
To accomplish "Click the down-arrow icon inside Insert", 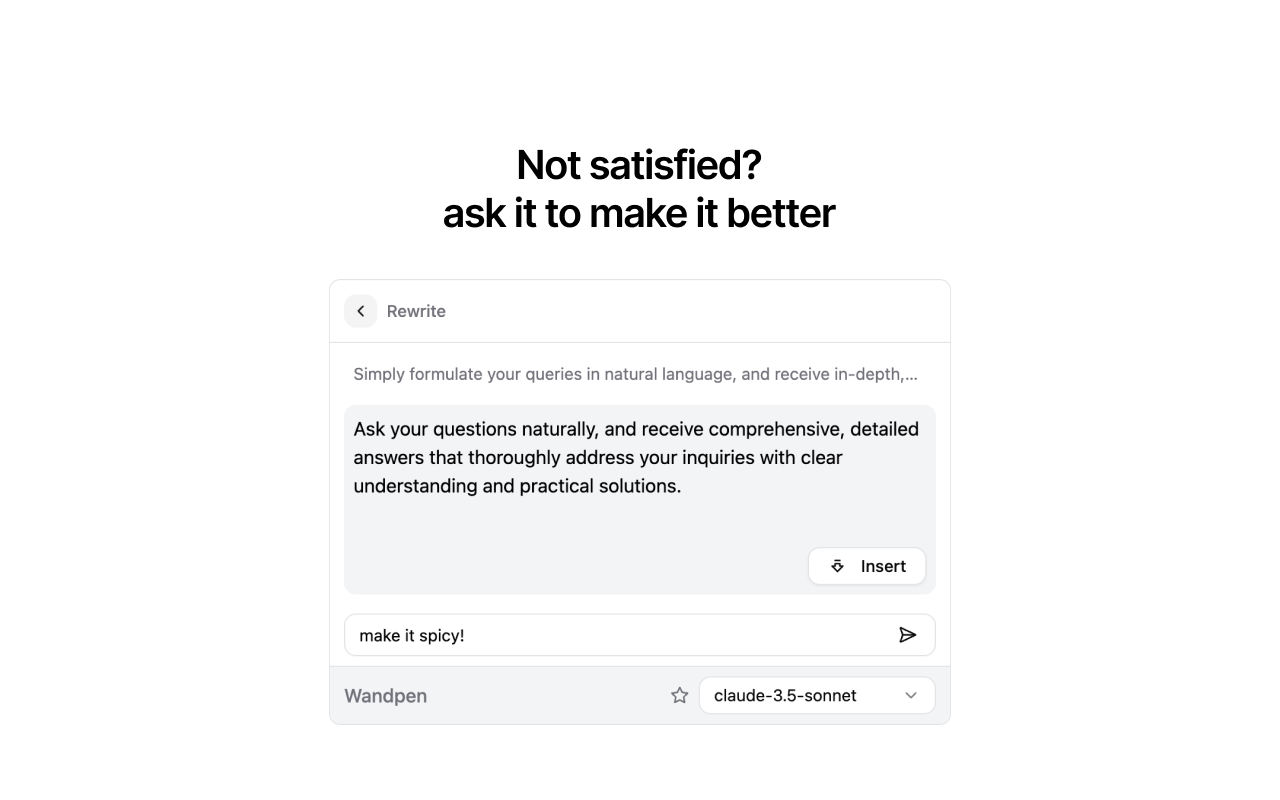I will coord(838,566).
